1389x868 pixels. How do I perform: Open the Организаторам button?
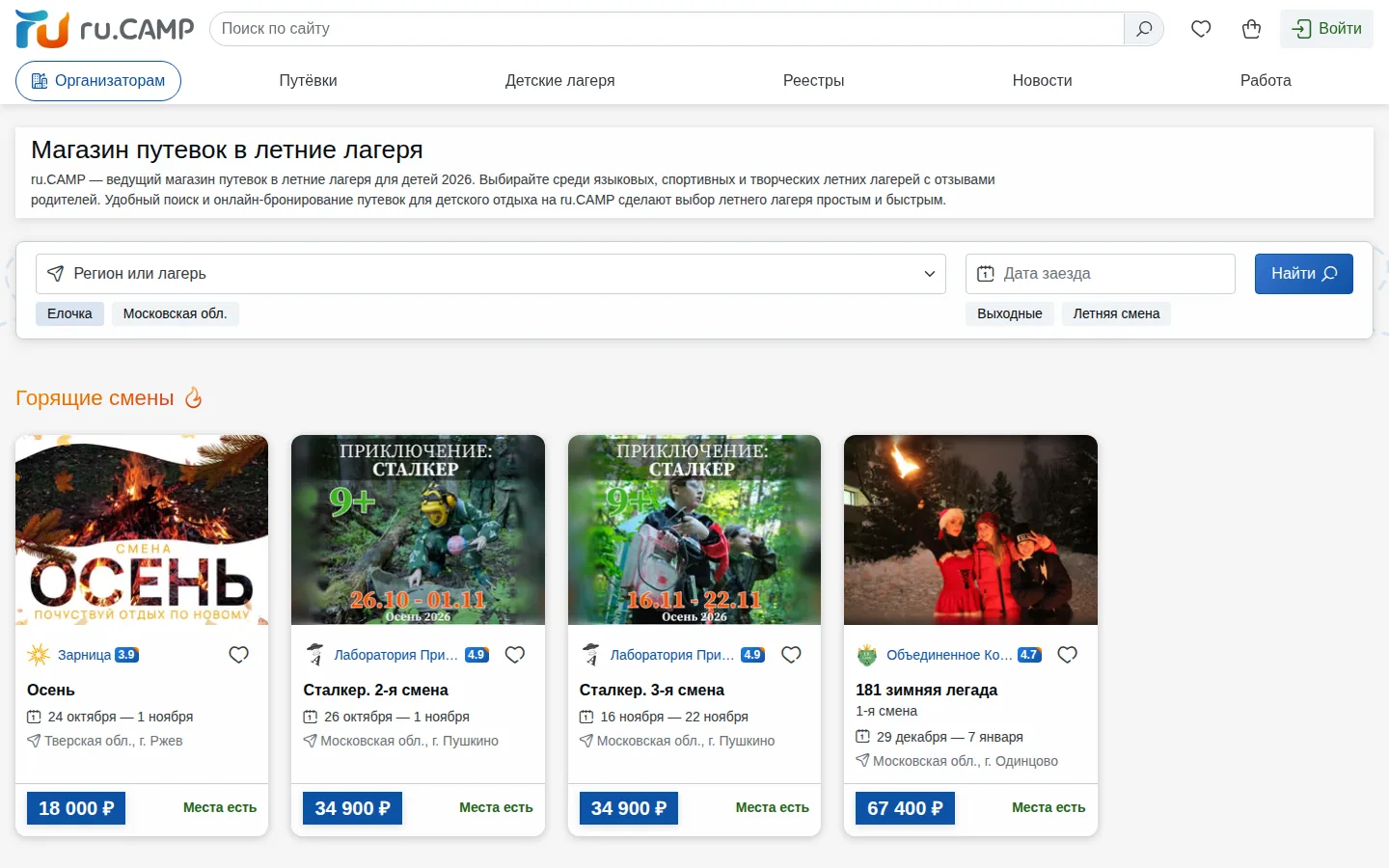coord(98,81)
